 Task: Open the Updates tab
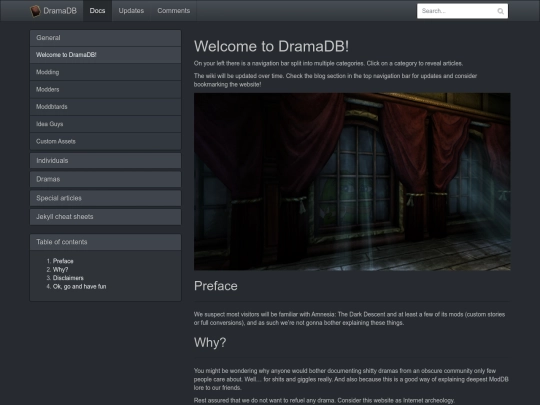pos(131,11)
